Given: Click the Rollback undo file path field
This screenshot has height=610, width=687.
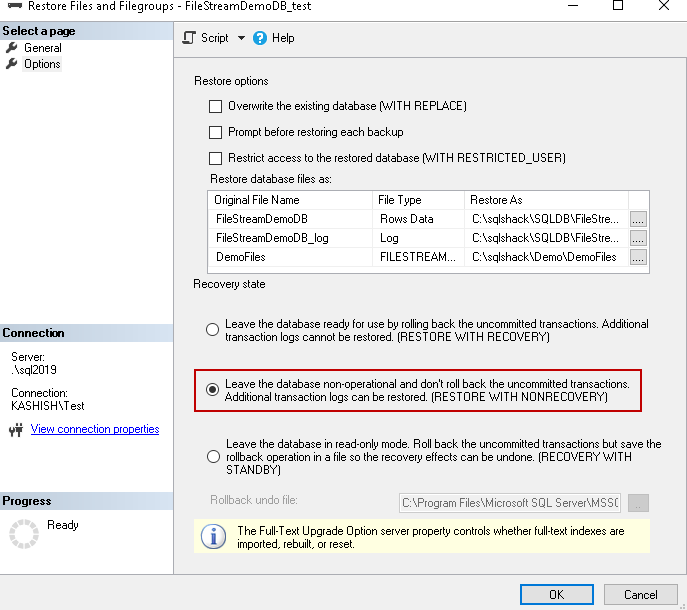Looking at the screenshot, I should tap(509, 502).
